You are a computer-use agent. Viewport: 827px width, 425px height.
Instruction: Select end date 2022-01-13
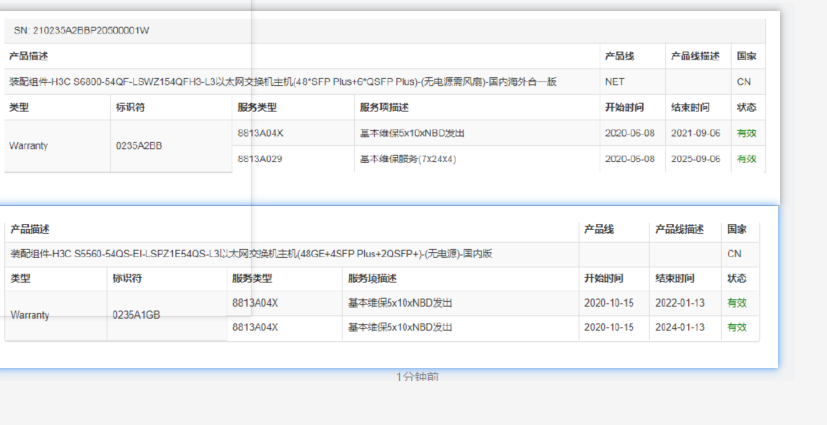click(680, 303)
